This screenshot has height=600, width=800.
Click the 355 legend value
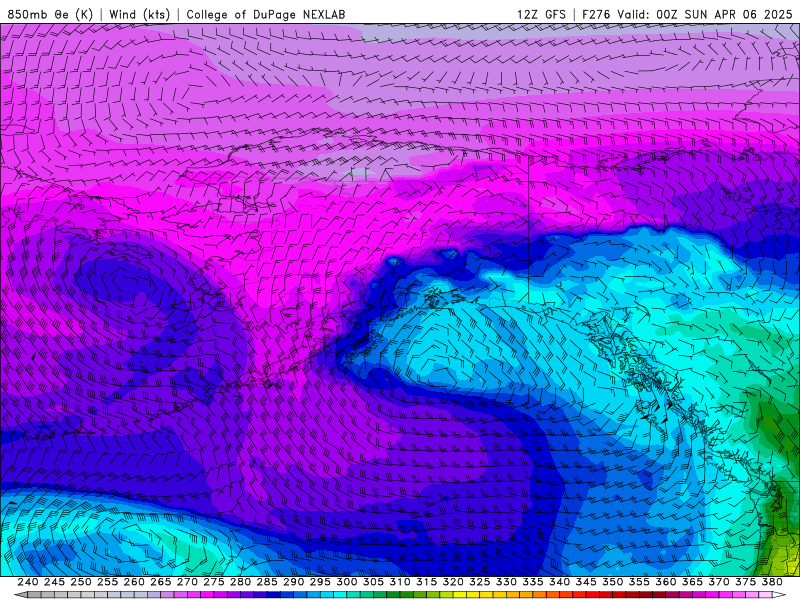[639, 582]
